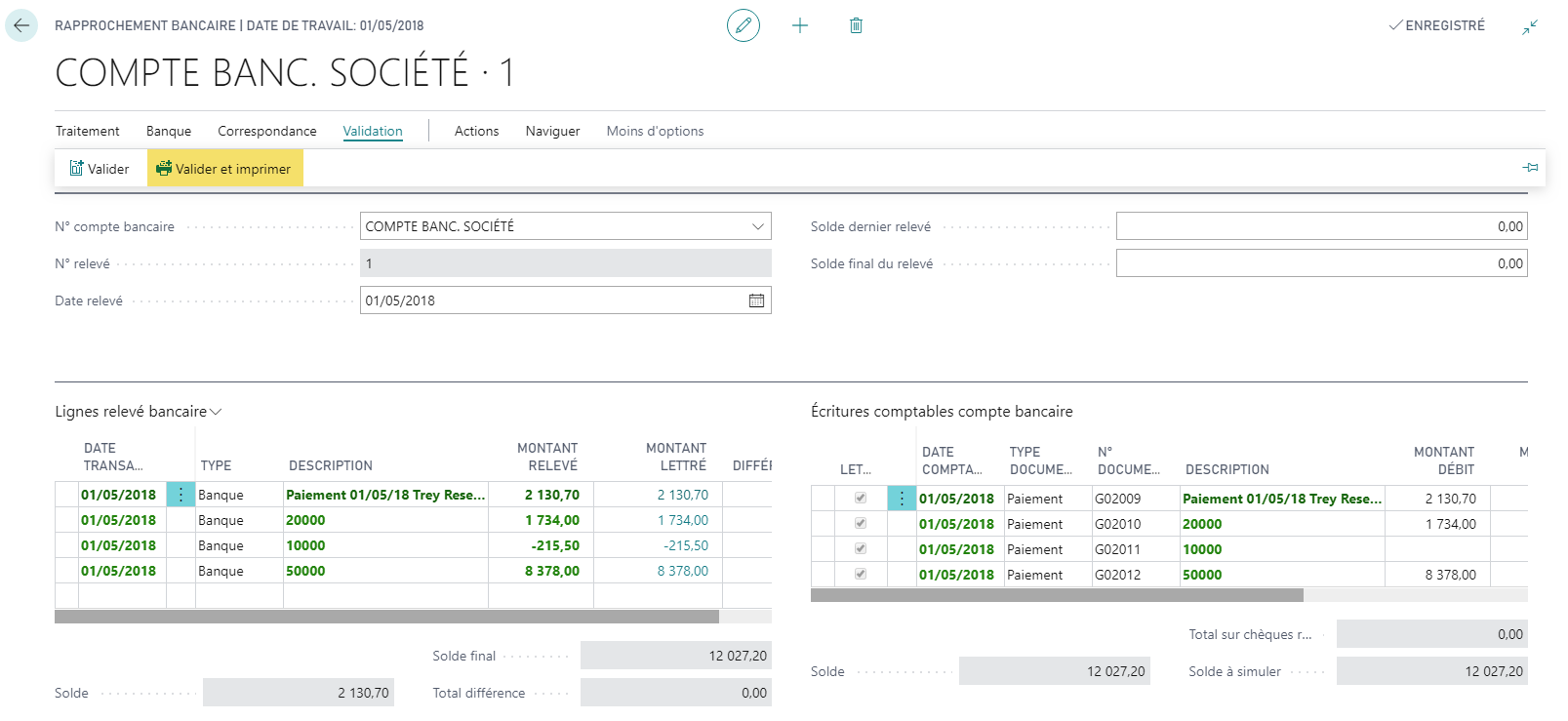The height and width of the screenshot is (721, 1568).
Task: Open the Correspondance menu
Action: point(266,131)
